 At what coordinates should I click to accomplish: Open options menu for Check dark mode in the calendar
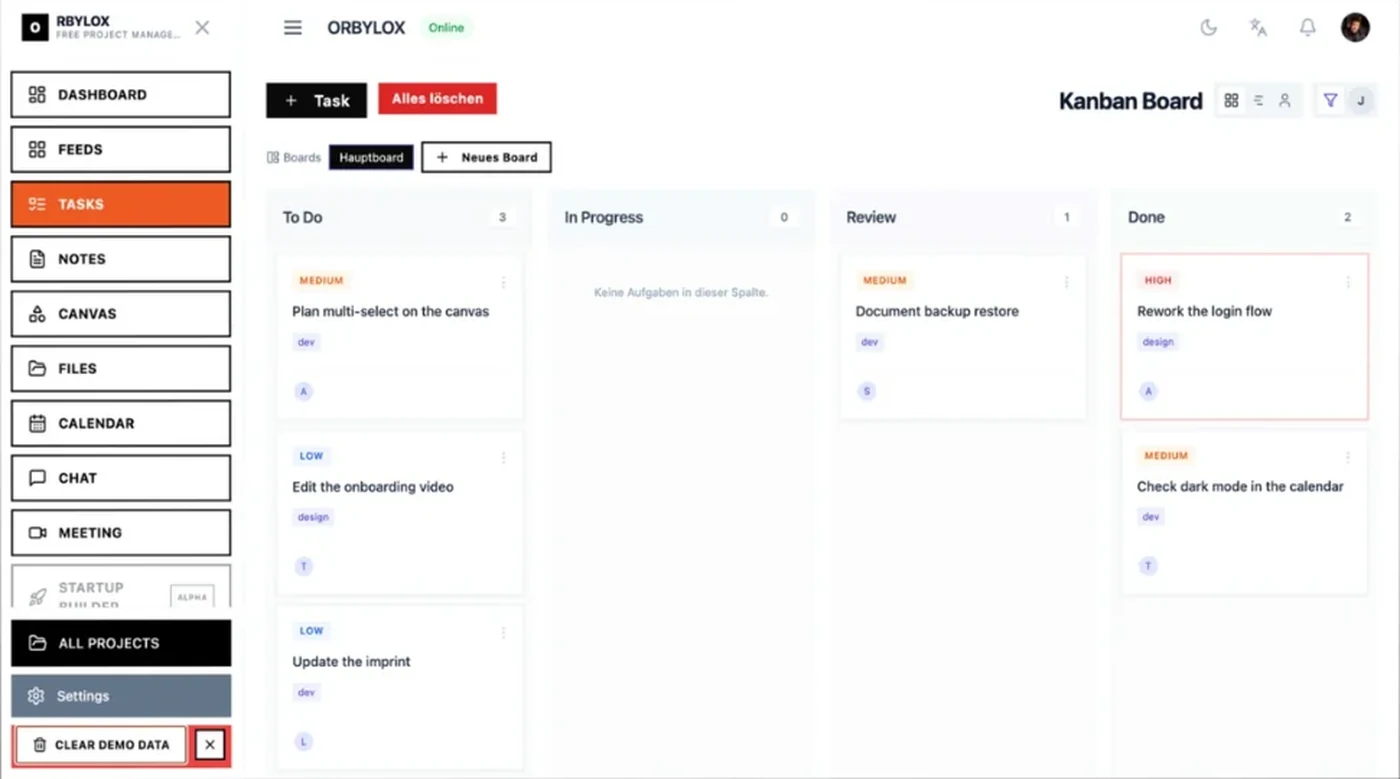coord(1348,458)
